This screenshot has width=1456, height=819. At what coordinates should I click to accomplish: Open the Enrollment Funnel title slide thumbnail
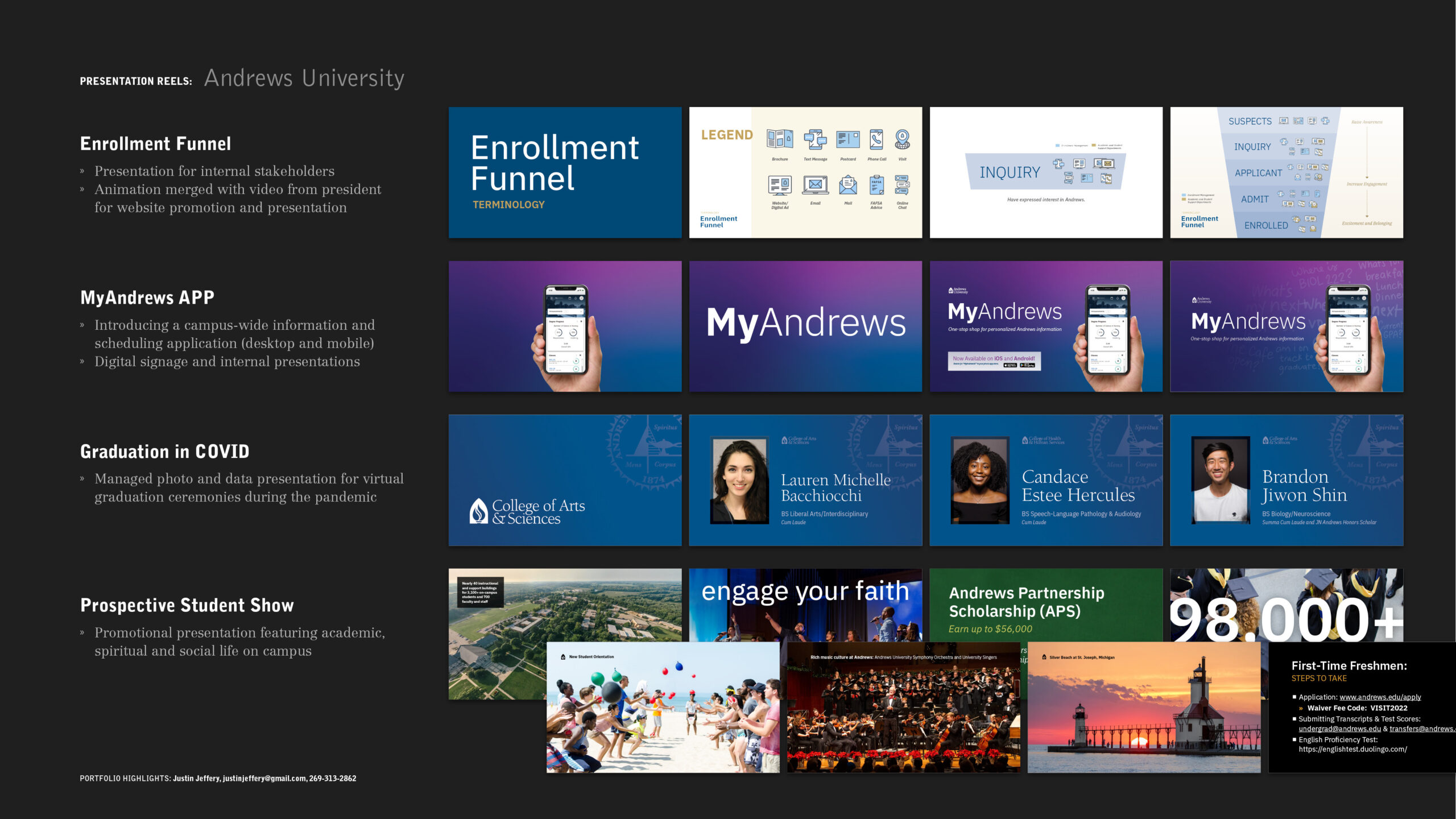click(565, 172)
